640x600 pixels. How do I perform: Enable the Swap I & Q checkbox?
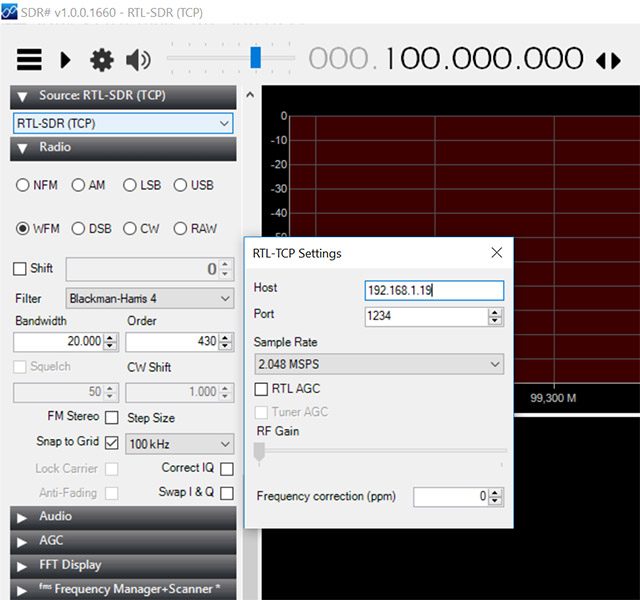click(x=227, y=493)
